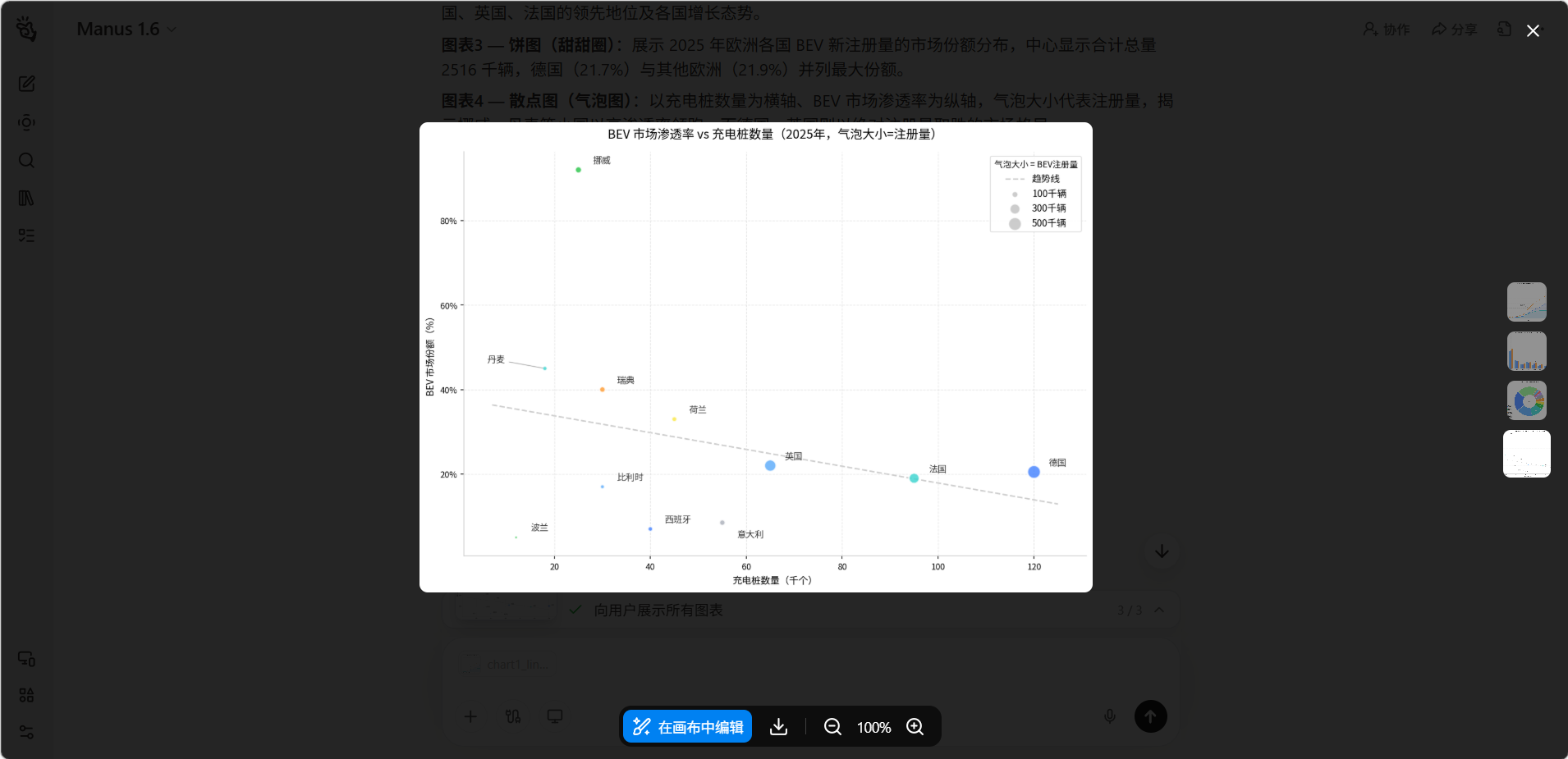
Task: Click the 分享 share button
Action: 1454,30
